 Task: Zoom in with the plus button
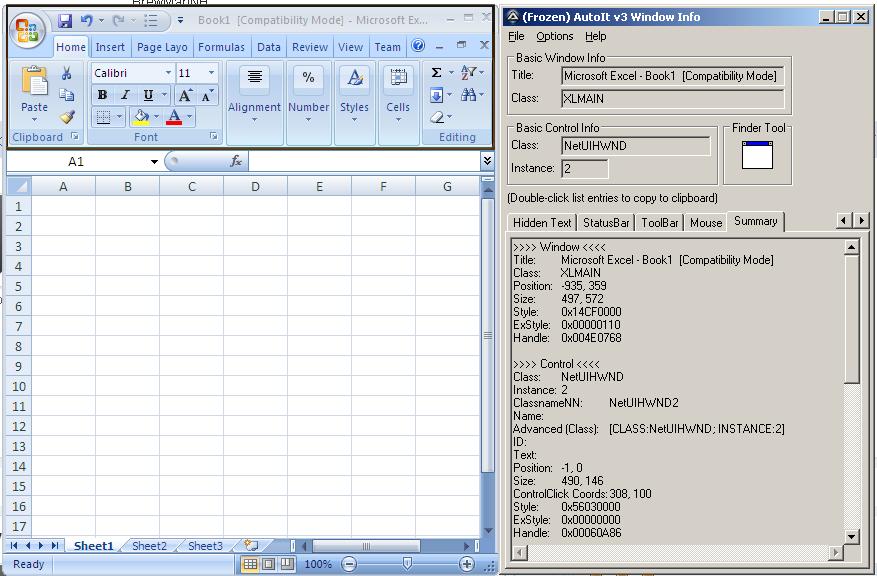coord(466,564)
